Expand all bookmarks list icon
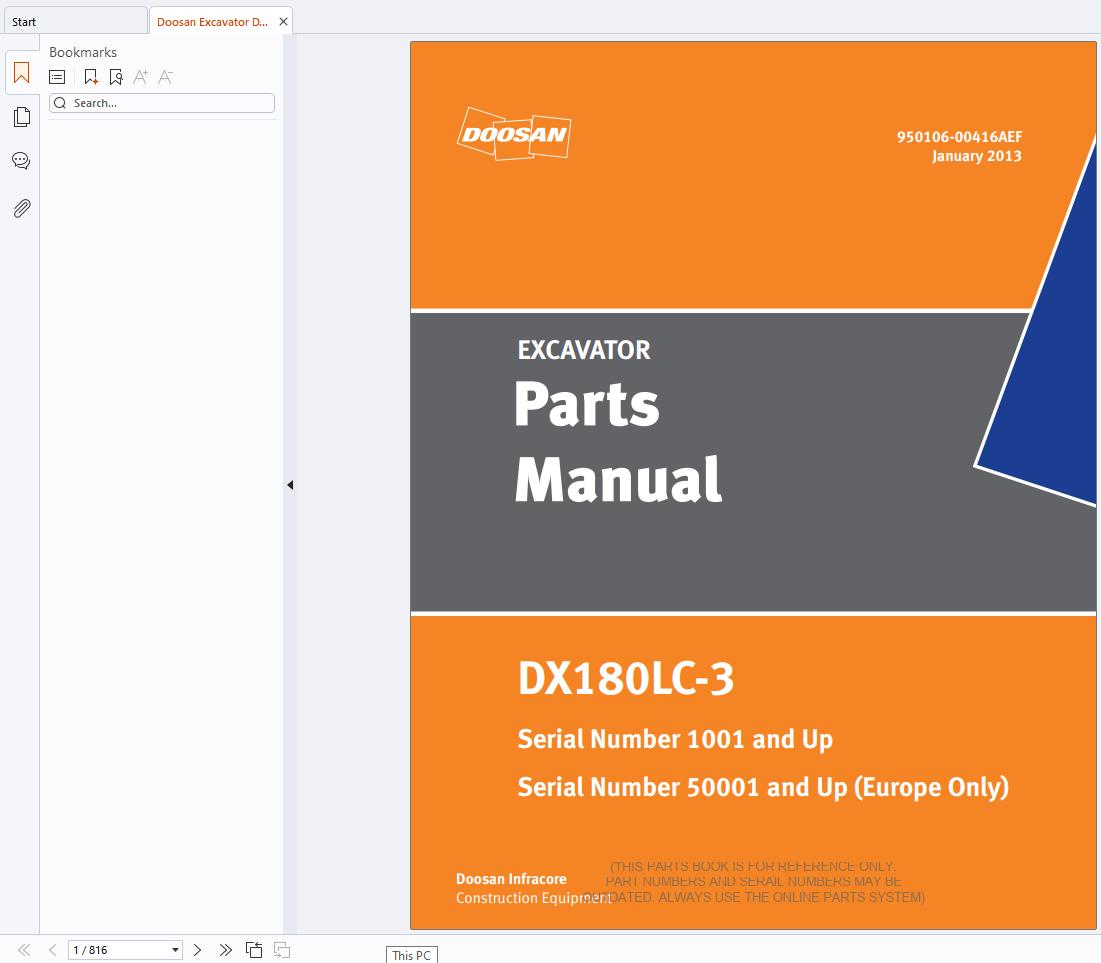The width and height of the screenshot is (1101, 963). point(57,77)
